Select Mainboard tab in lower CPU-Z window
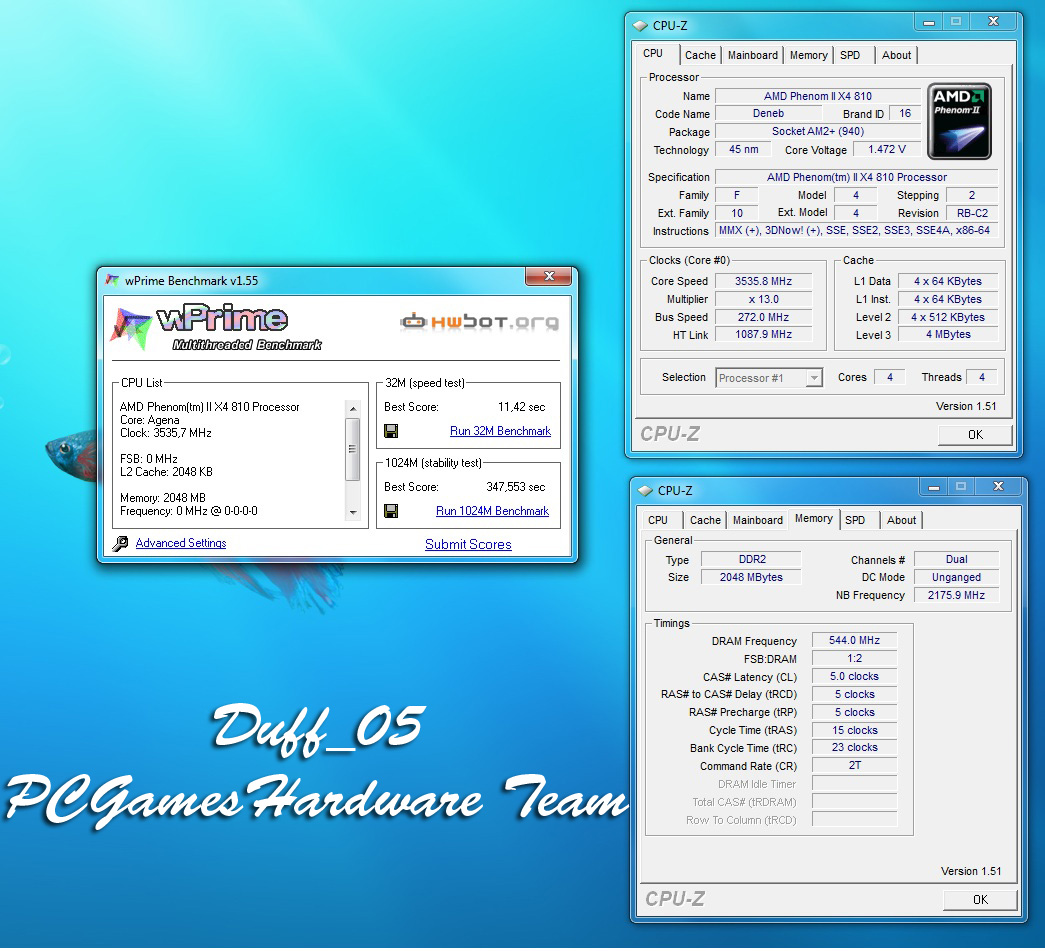Viewport: 1045px width, 951px height. click(758, 520)
